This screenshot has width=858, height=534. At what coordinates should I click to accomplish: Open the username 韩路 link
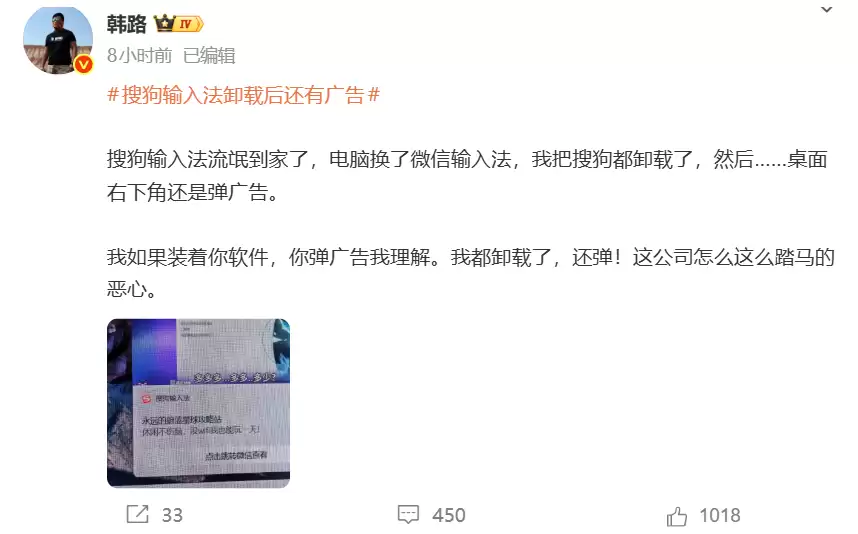(127, 24)
